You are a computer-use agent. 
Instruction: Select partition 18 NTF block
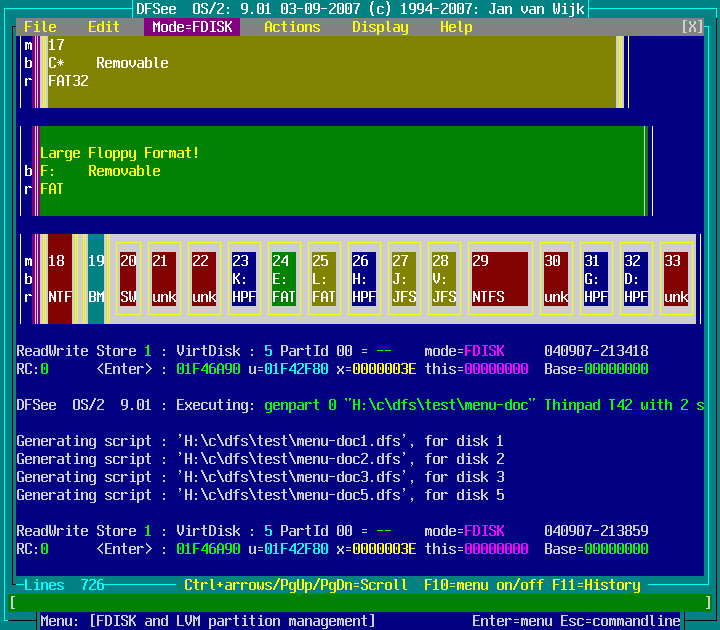coord(59,279)
